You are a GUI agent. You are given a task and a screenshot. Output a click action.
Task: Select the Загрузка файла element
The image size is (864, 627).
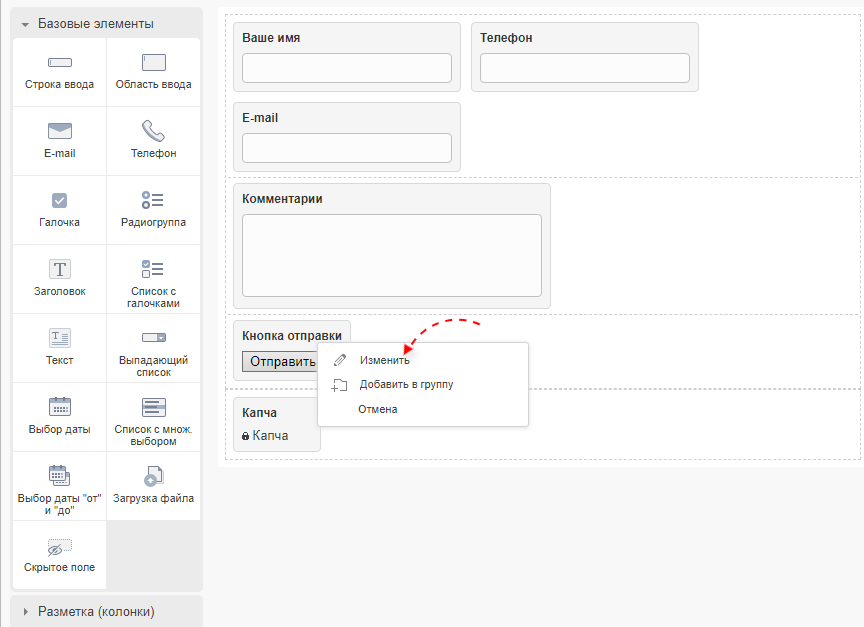click(153, 476)
